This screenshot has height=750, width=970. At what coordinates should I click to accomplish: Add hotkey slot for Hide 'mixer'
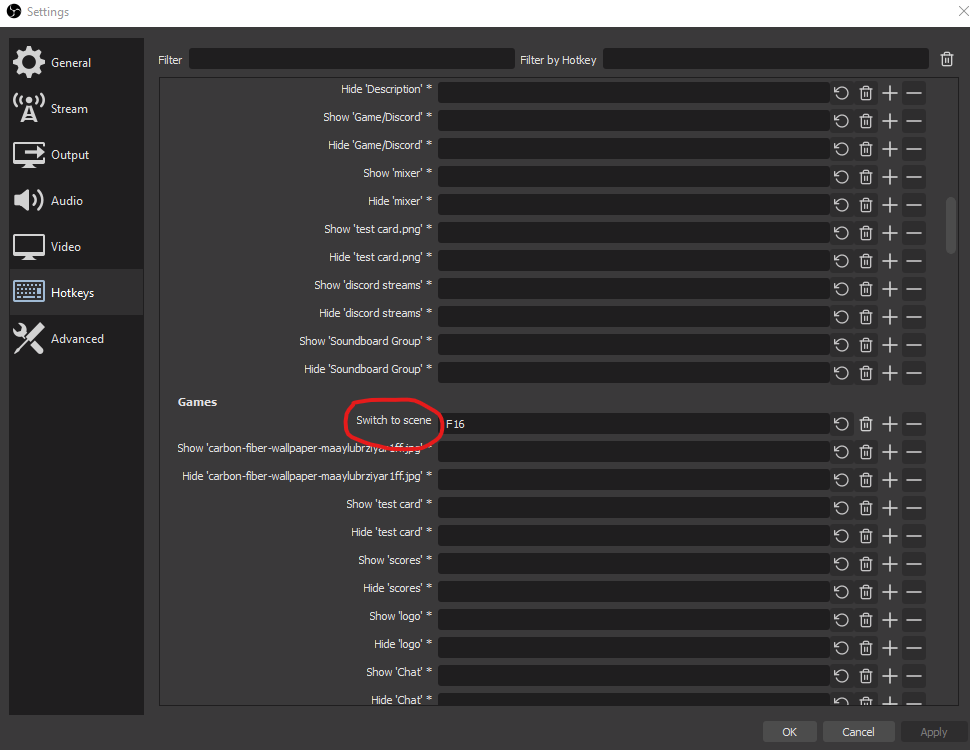coord(890,205)
